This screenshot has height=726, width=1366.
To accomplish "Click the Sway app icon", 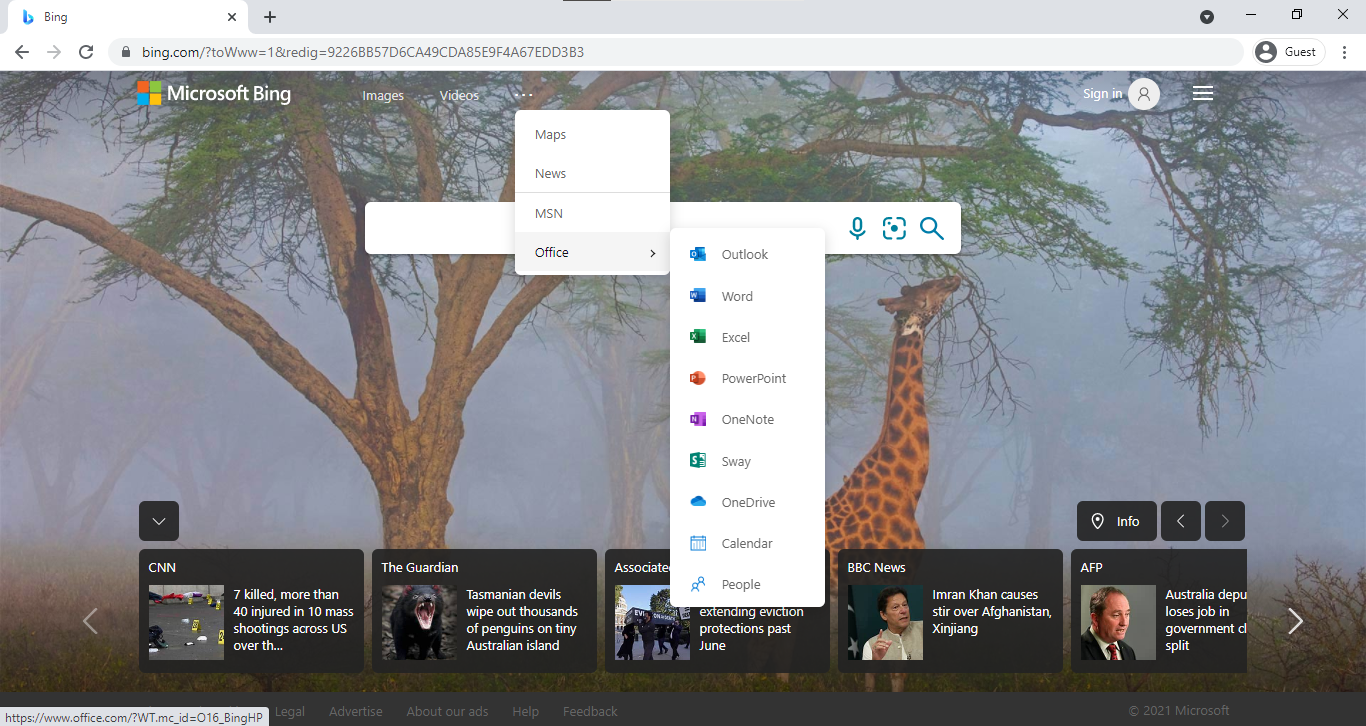I will point(698,461).
